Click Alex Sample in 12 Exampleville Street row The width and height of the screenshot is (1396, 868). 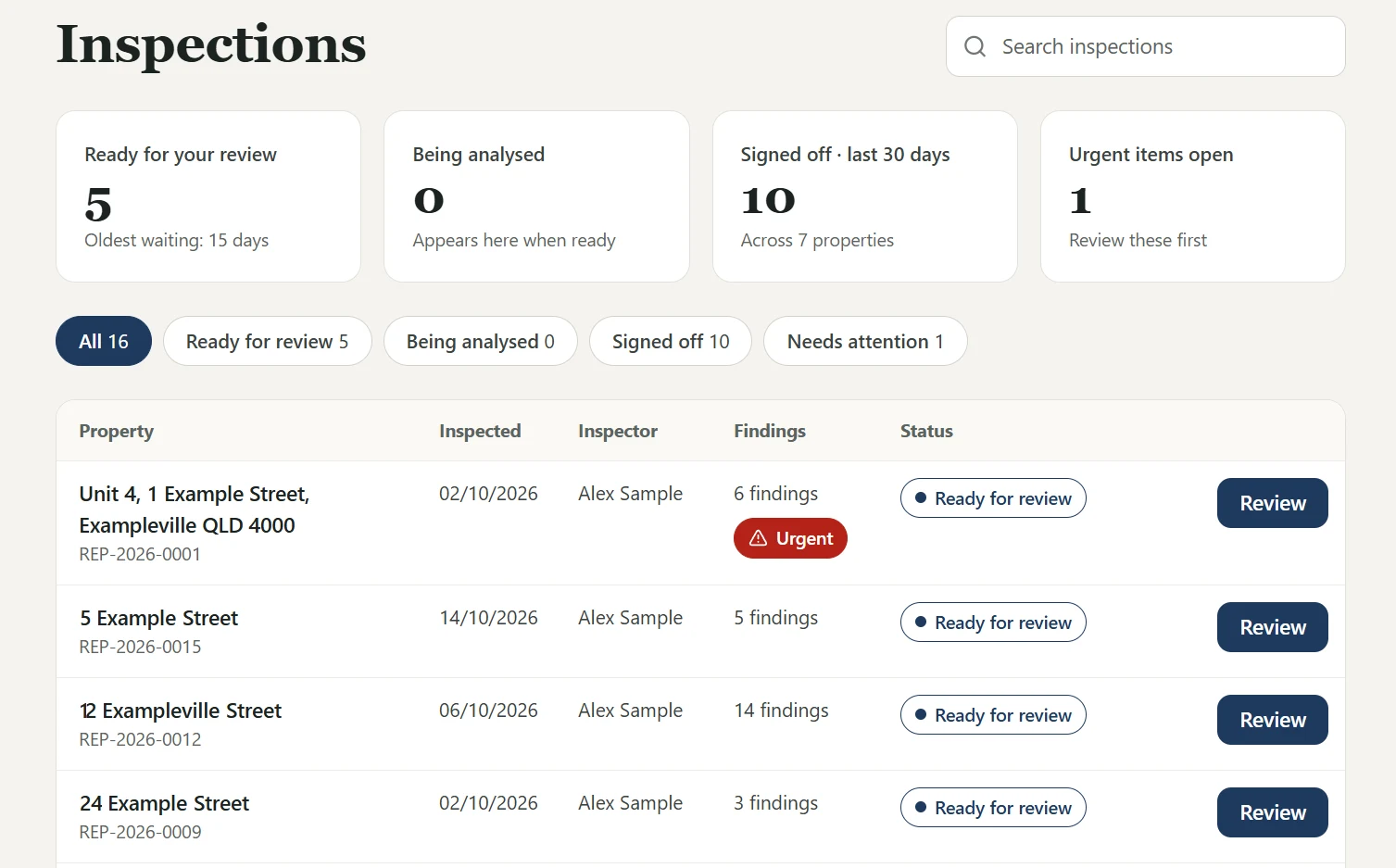(630, 711)
